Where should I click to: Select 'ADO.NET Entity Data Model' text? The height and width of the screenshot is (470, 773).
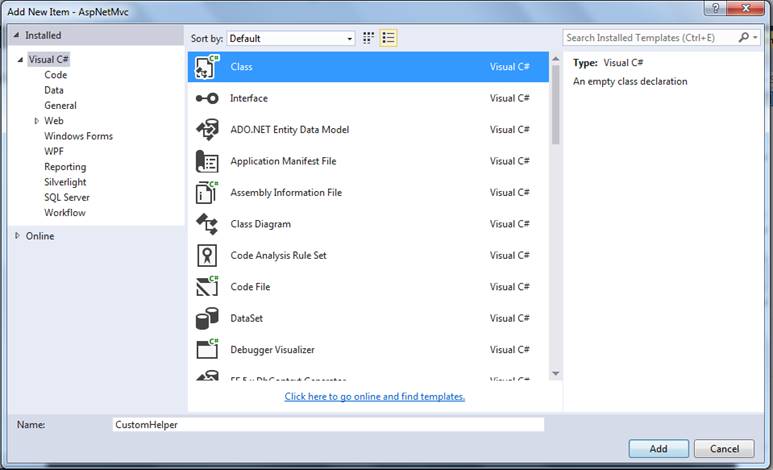pyautogui.click(x=290, y=130)
